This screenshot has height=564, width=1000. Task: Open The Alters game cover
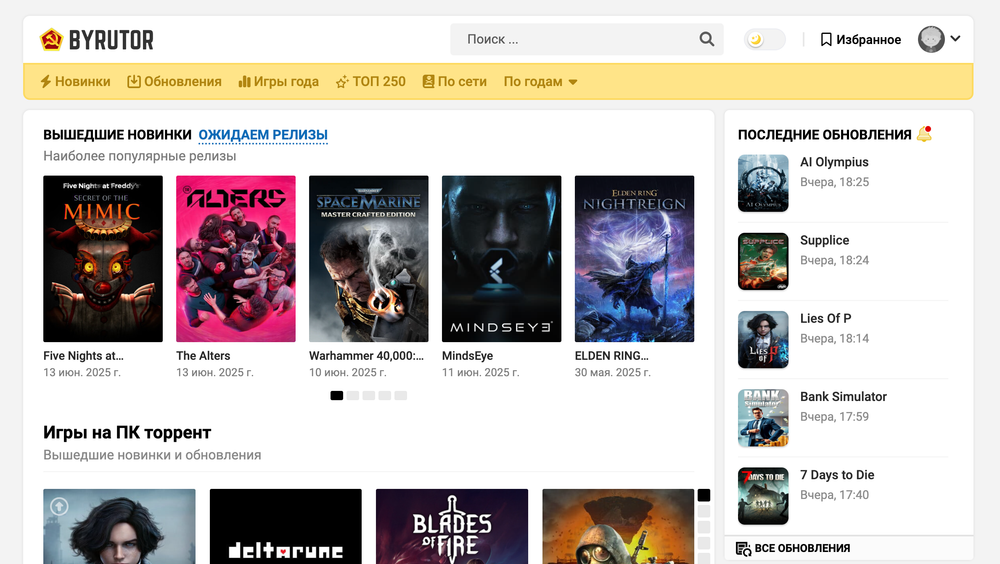(236, 259)
